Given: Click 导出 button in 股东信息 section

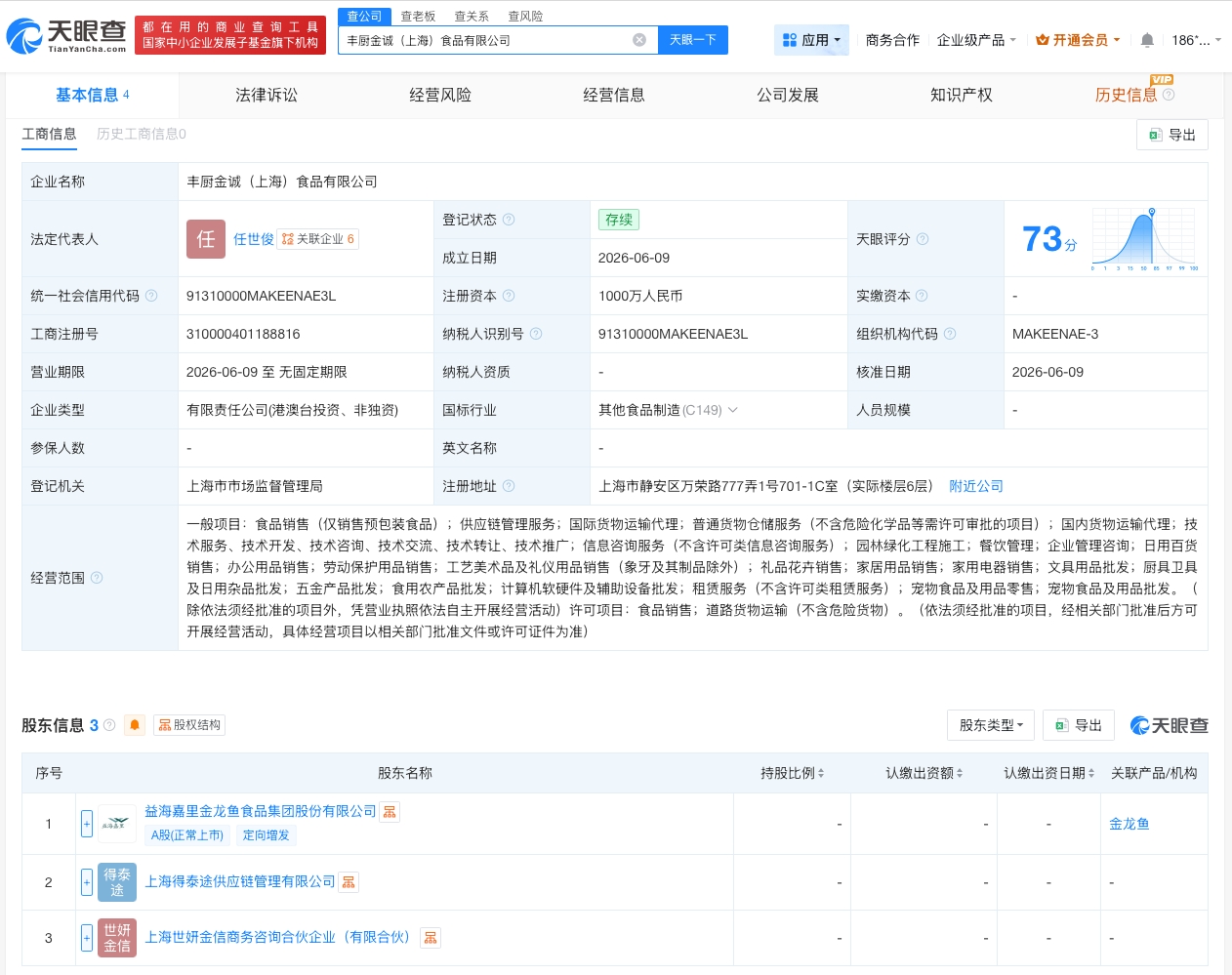Looking at the screenshot, I should point(1079,725).
